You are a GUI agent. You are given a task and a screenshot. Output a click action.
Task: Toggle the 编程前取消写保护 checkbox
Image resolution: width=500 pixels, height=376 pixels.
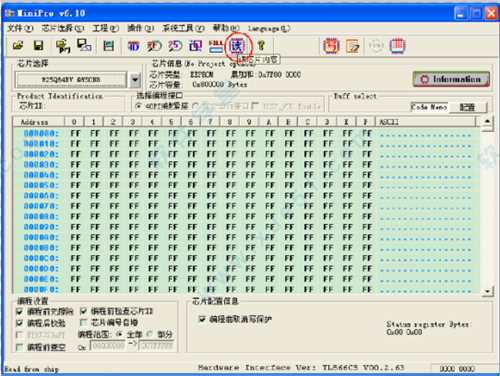(202, 319)
